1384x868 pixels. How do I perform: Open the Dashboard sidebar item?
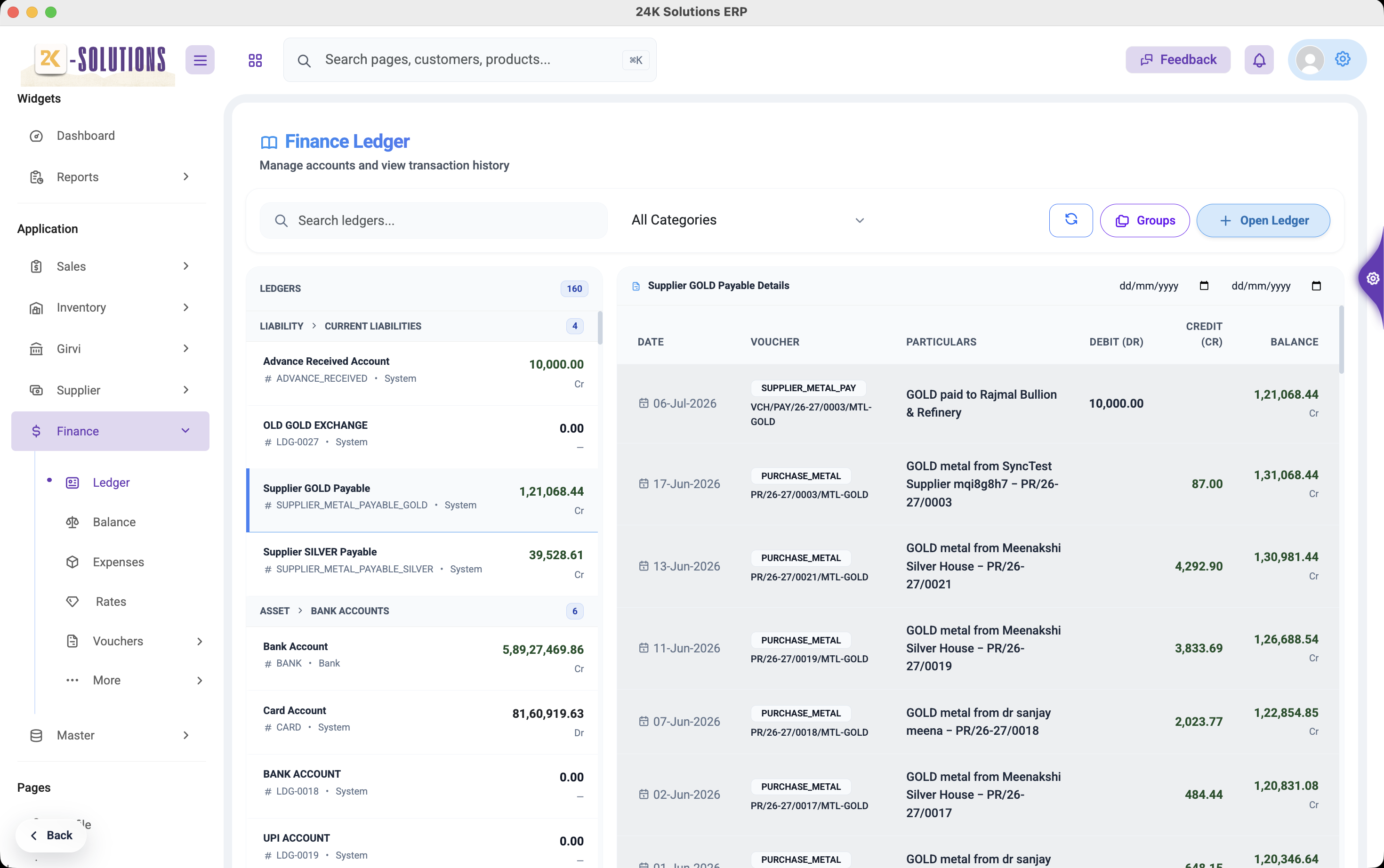pos(110,136)
